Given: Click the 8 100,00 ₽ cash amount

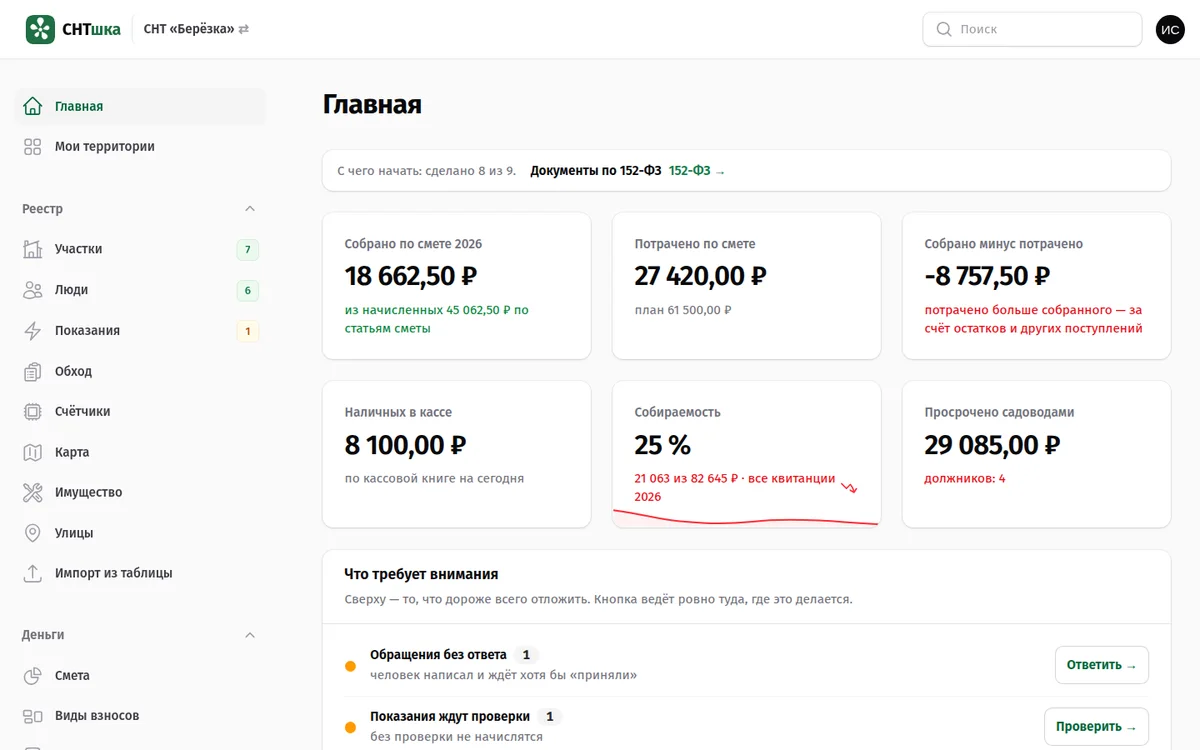Looking at the screenshot, I should (406, 444).
